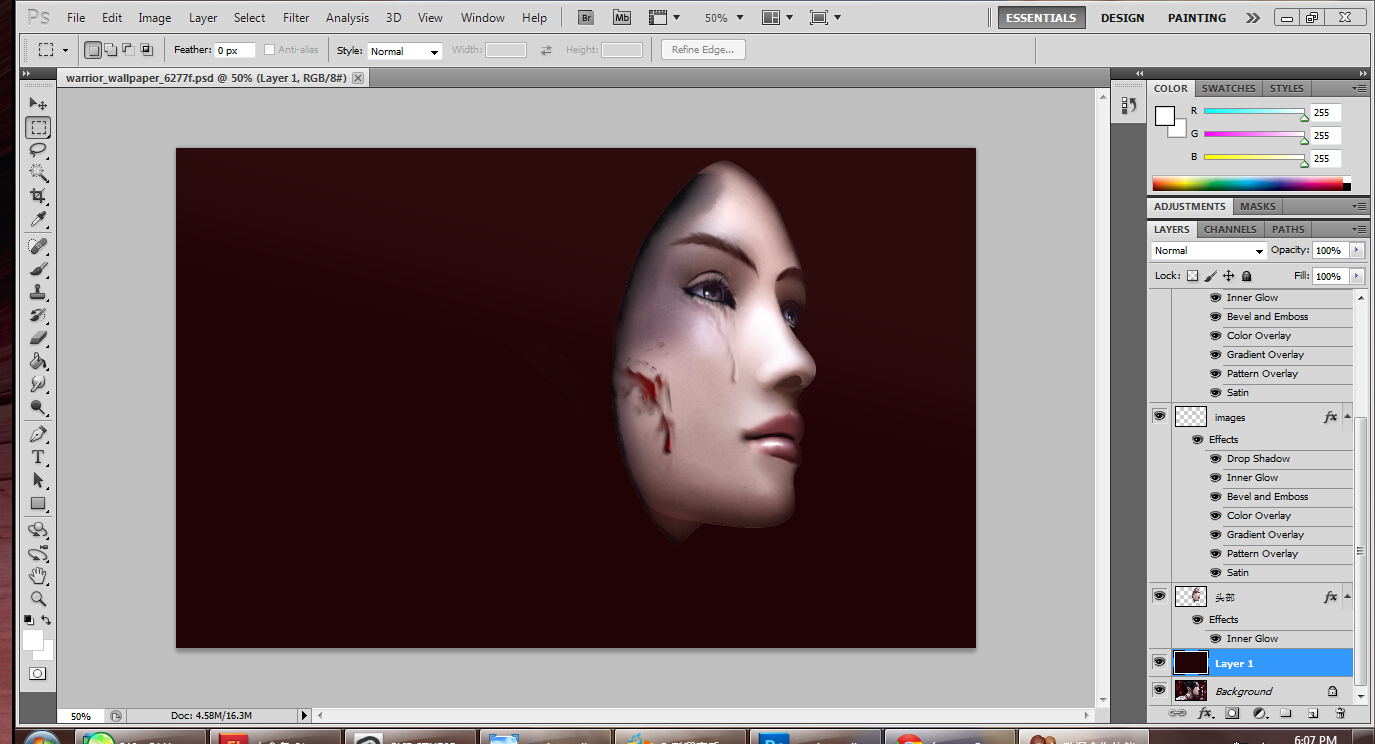This screenshot has height=744, width=1375.
Task: Collapse effects list of images layer
Action: click(x=1347, y=417)
